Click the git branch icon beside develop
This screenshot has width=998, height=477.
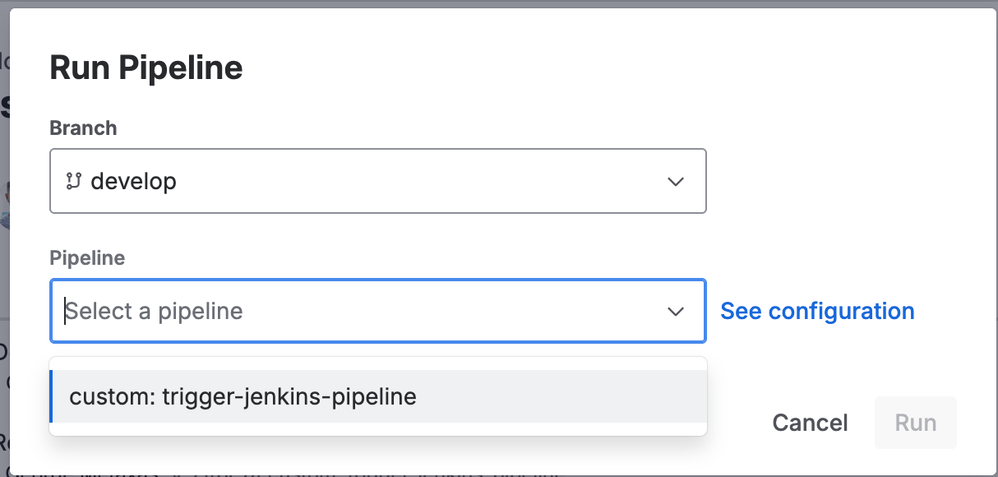tap(74, 182)
